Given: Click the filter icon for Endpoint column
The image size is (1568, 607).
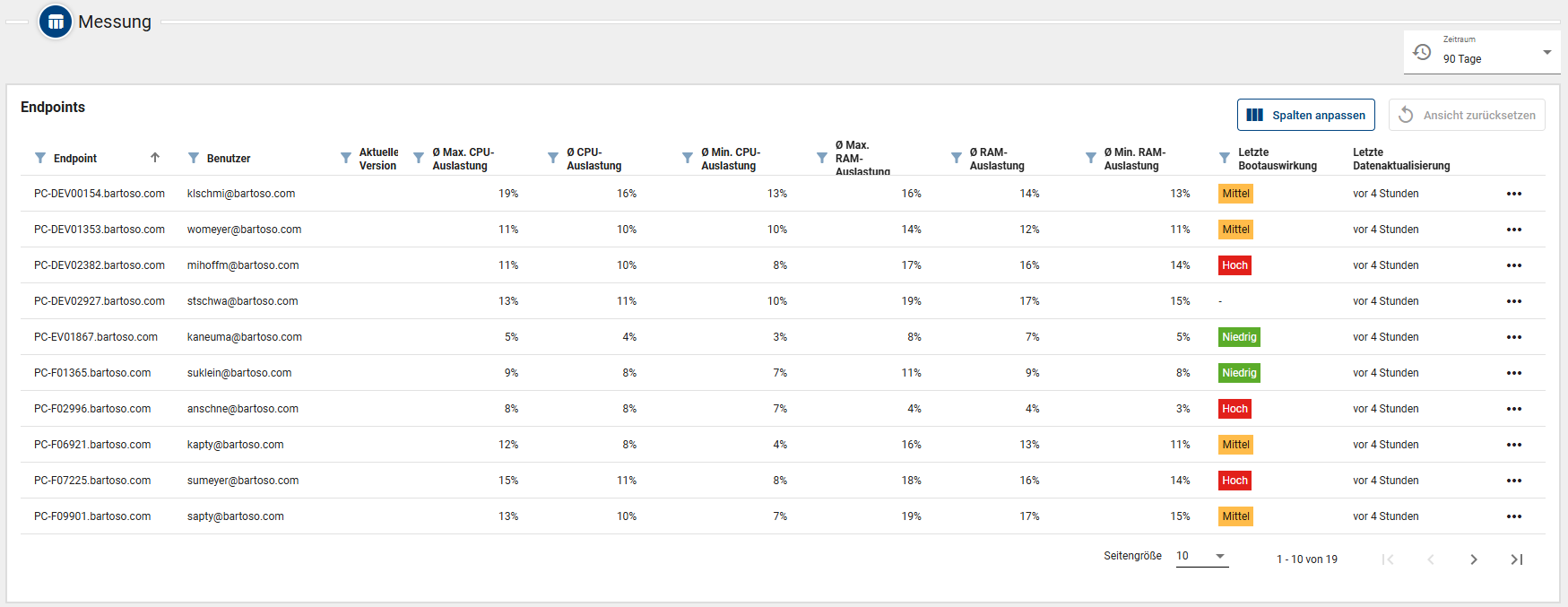Looking at the screenshot, I should [40, 158].
